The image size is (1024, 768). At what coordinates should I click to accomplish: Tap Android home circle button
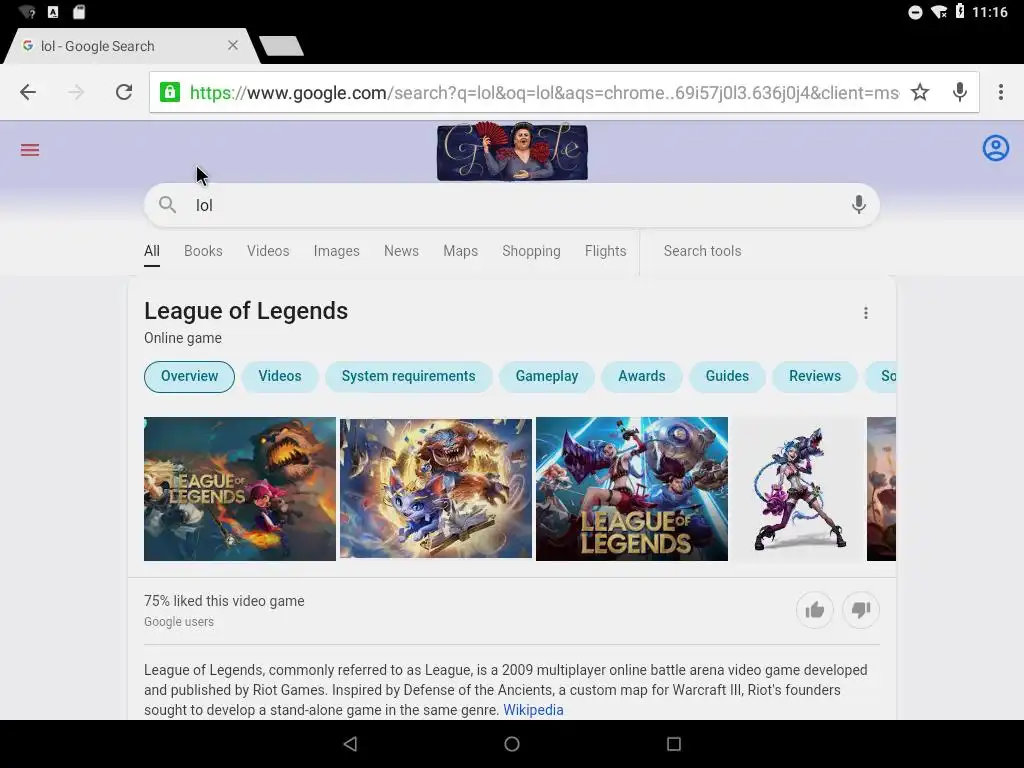512,744
